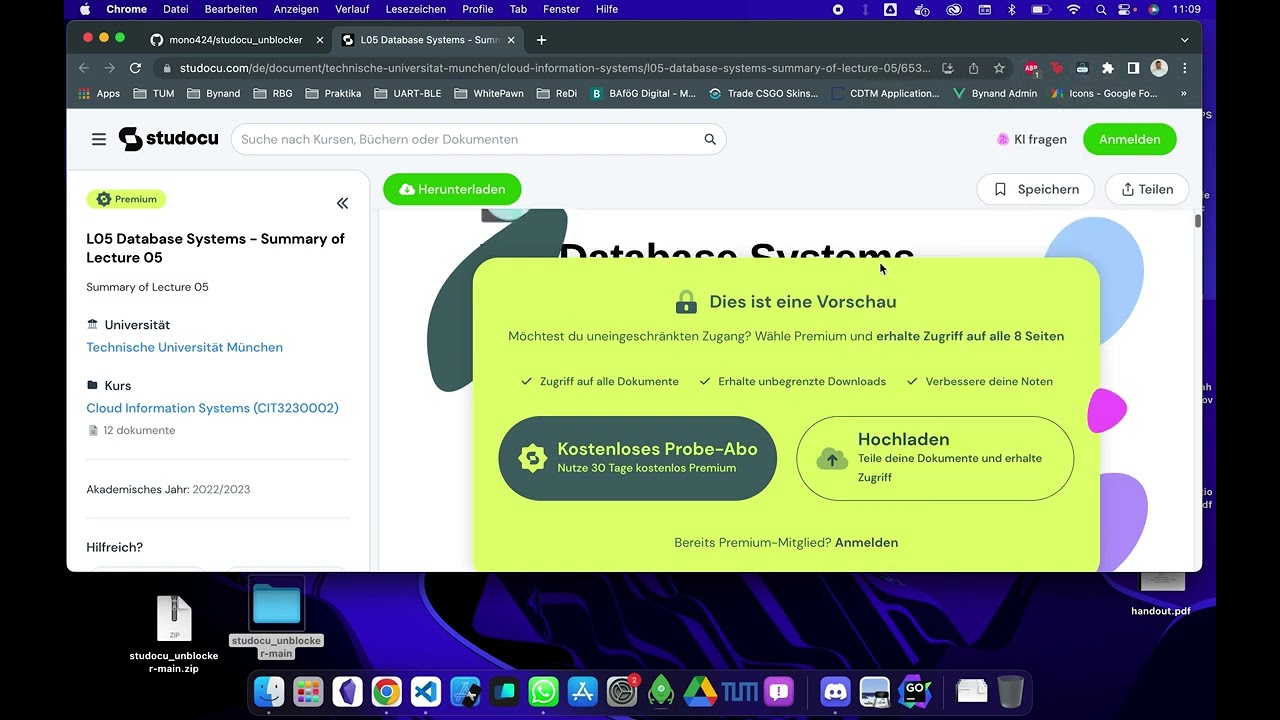Open Visual Studio Code in the Dock
The width and height of the screenshot is (1280, 720).
pos(426,691)
